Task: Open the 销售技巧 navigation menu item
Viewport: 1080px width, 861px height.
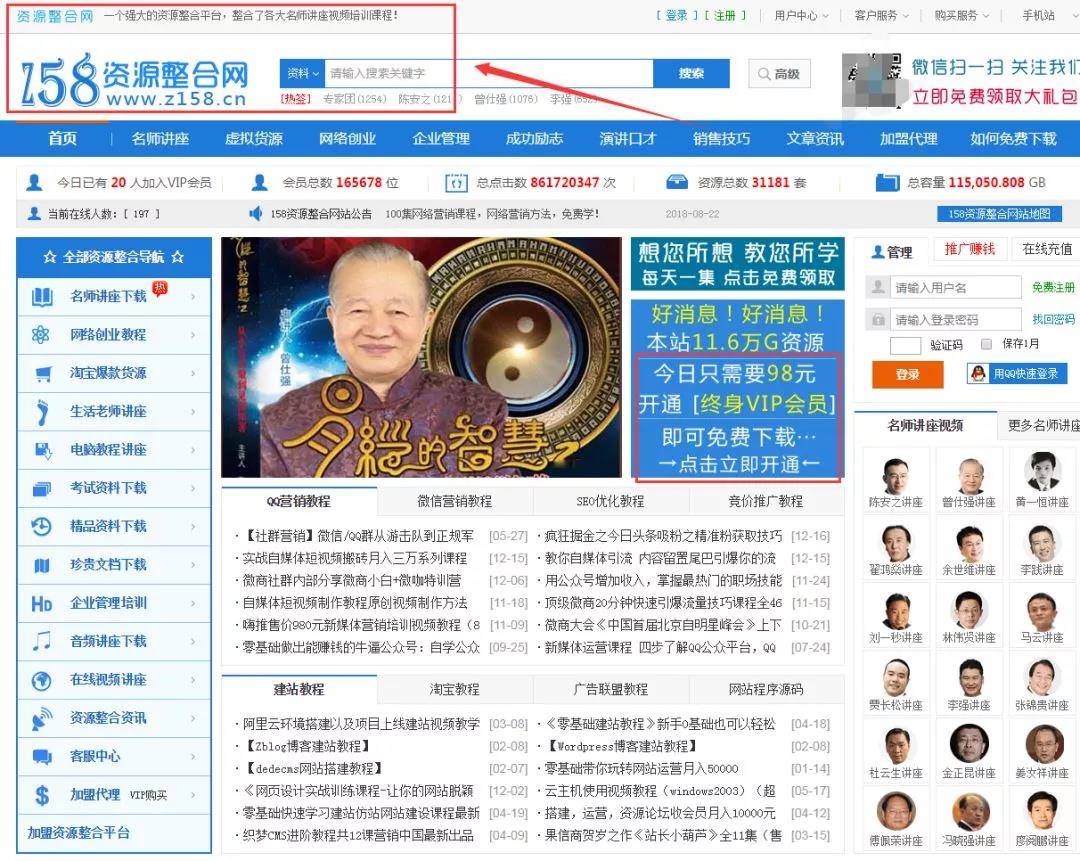Action: pos(721,138)
